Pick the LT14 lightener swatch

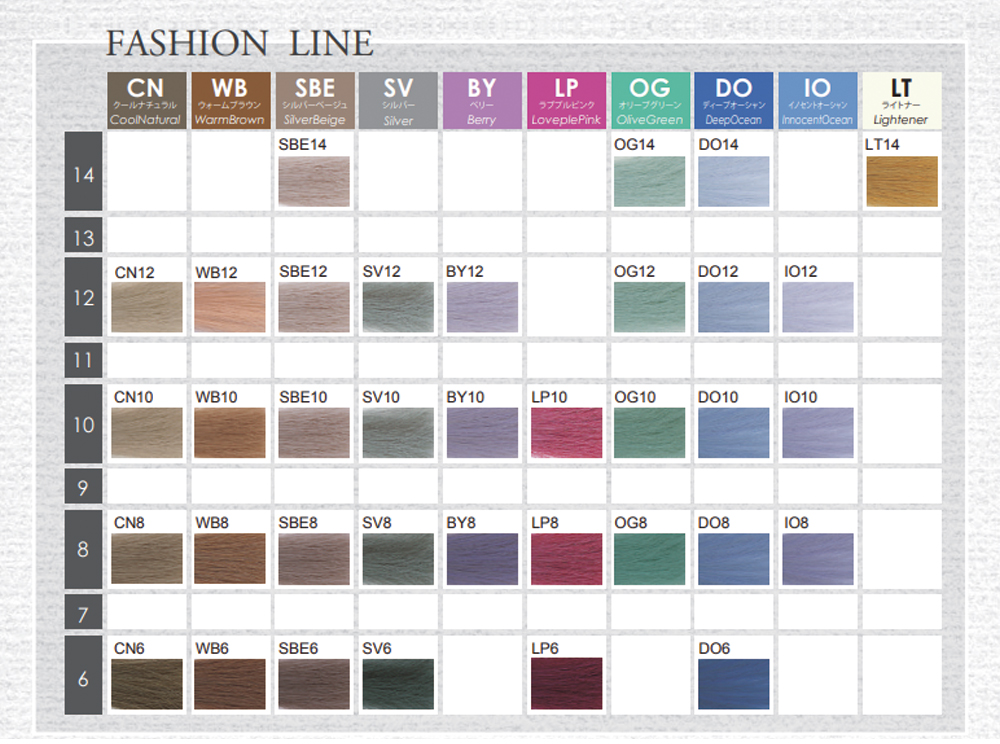click(900, 180)
